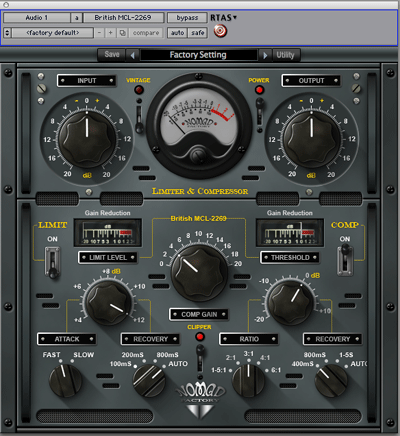Open the Factory Setting preset display

[199, 55]
